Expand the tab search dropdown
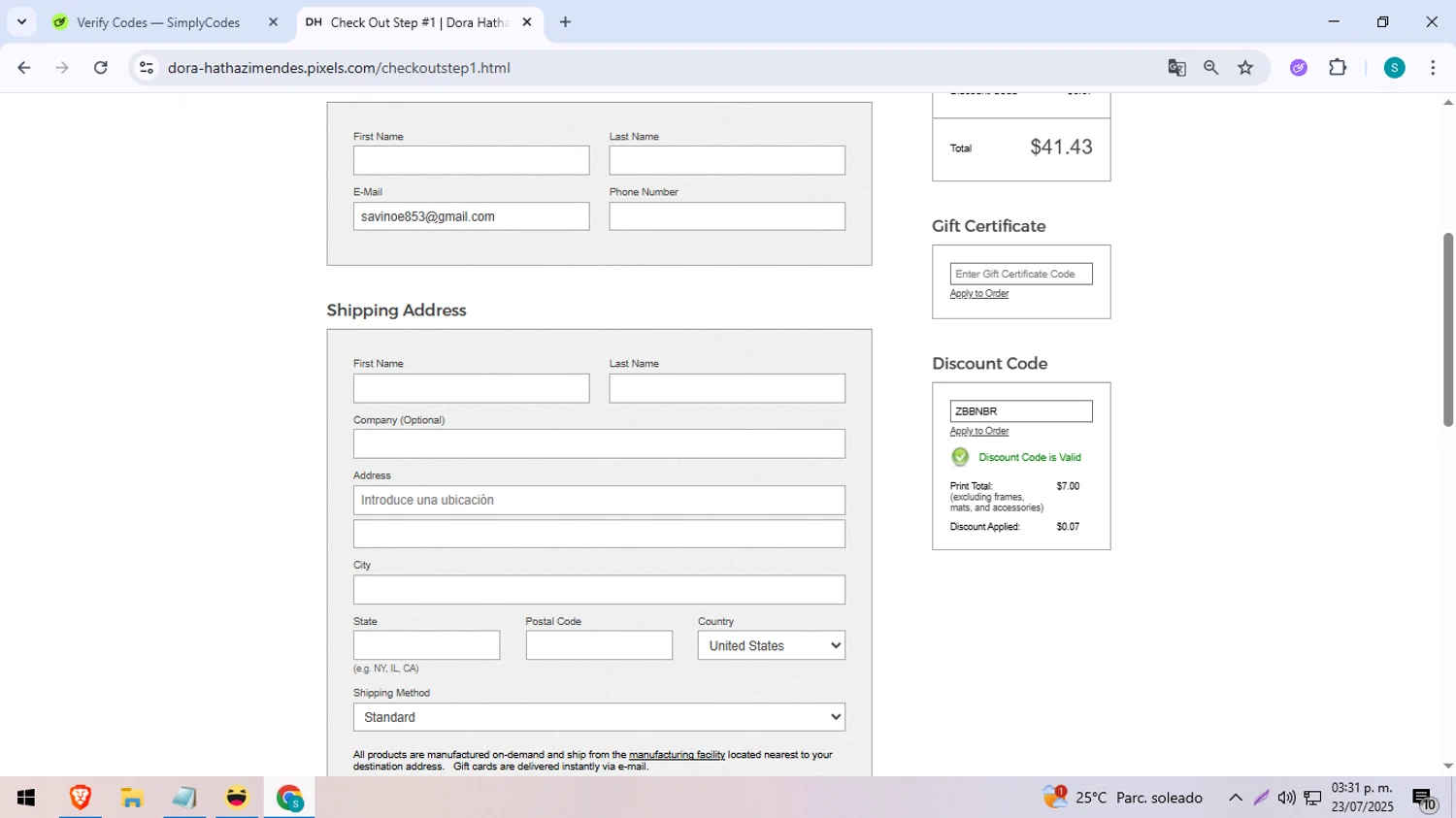The height and width of the screenshot is (818, 1456). pos(21,22)
